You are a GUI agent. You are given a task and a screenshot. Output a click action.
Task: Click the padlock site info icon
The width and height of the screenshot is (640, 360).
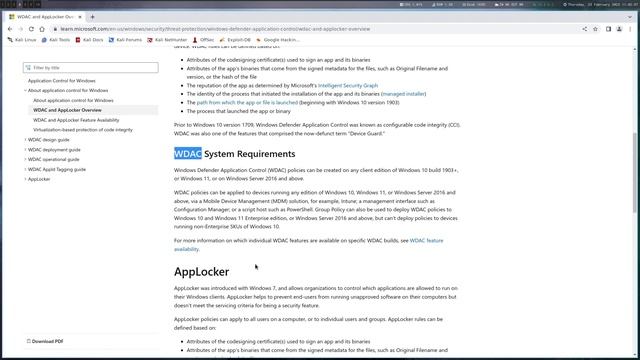pos(56,29)
